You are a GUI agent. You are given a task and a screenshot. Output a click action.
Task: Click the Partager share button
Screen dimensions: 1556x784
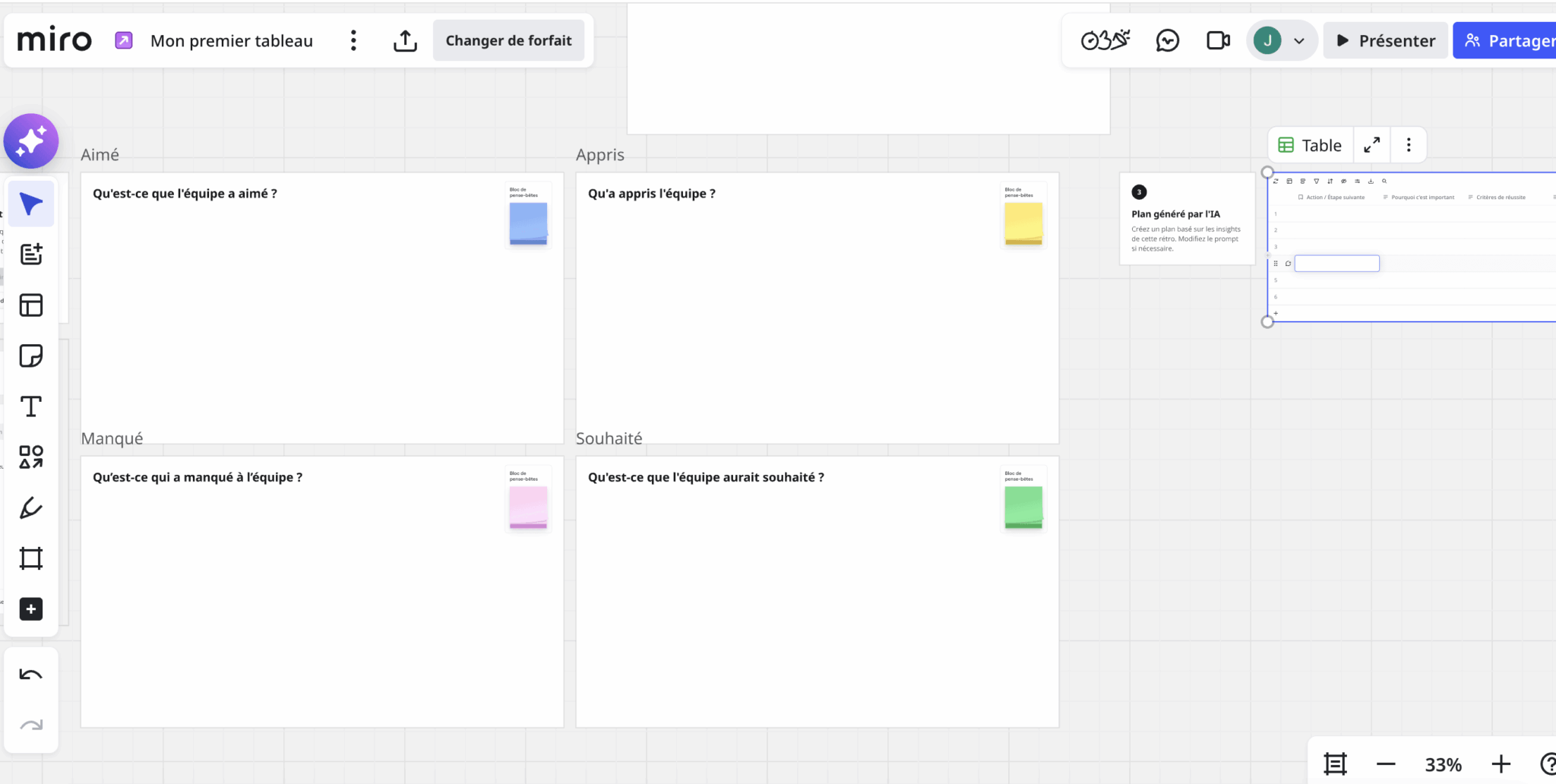[x=1506, y=40]
